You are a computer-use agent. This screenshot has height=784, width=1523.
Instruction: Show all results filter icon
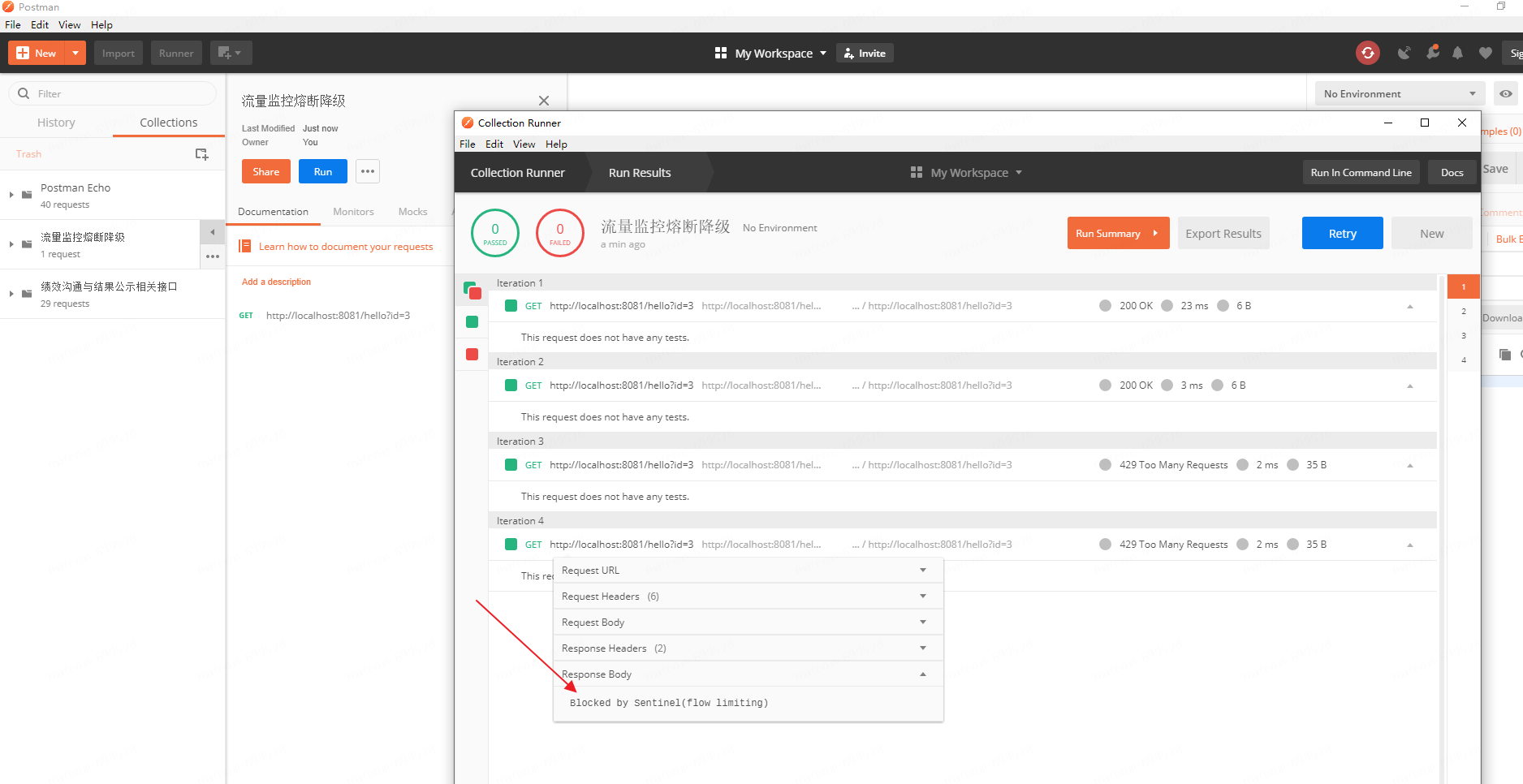[472, 290]
